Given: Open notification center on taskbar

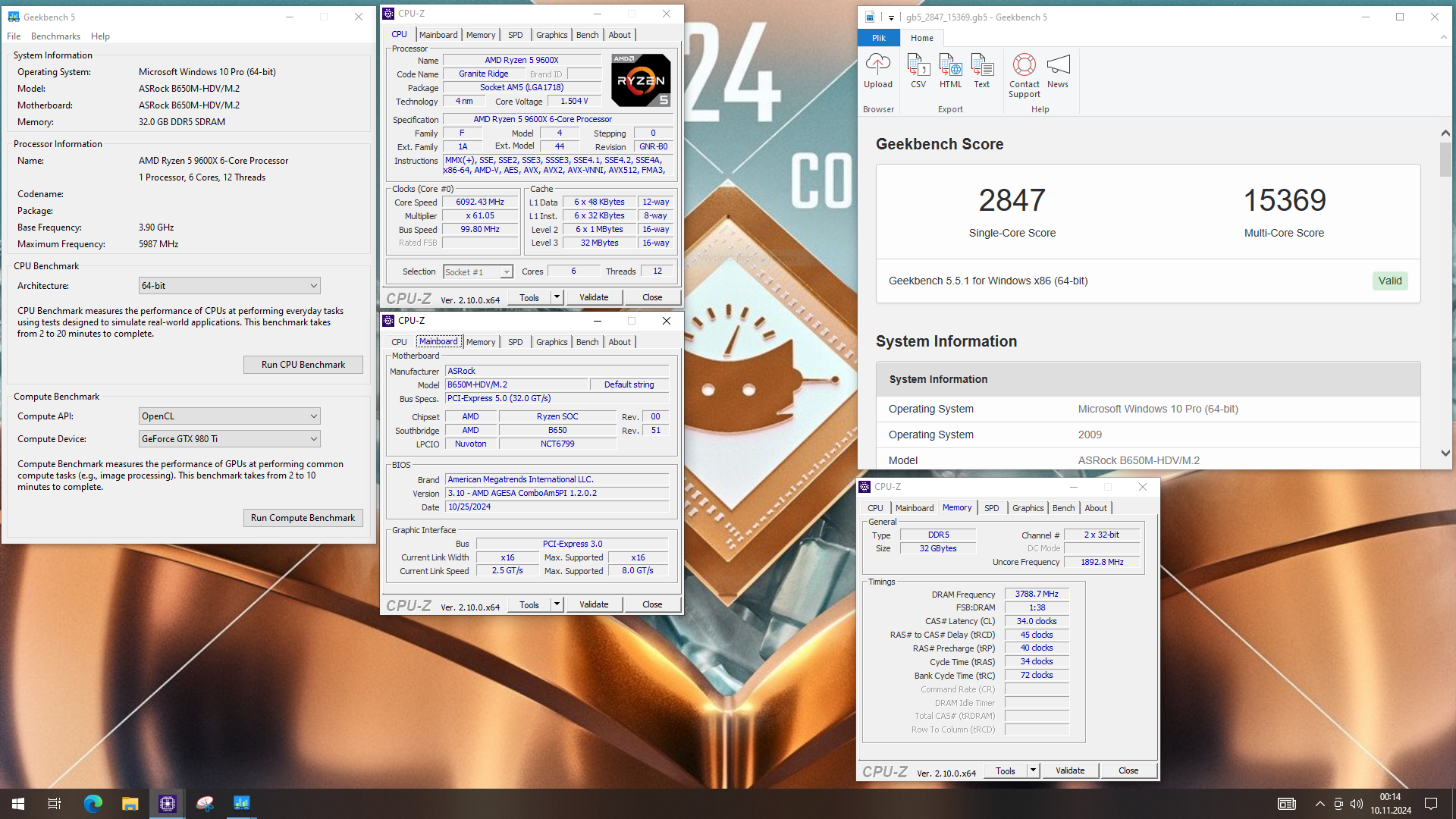Looking at the screenshot, I should click(x=1431, y=804).
